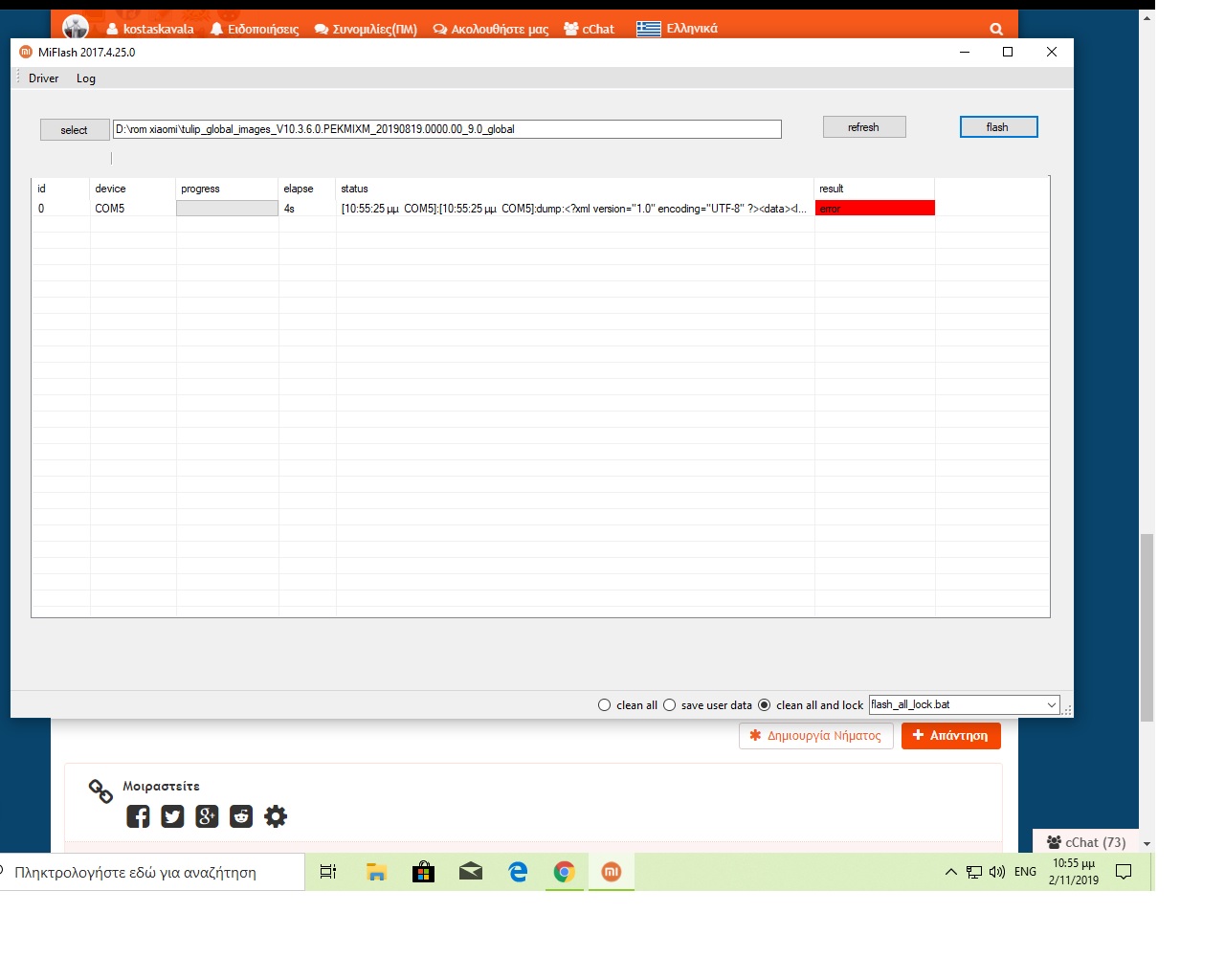Start flashing with the flash button
This screenshot has width=1225, height=980.
coord(998,127)
